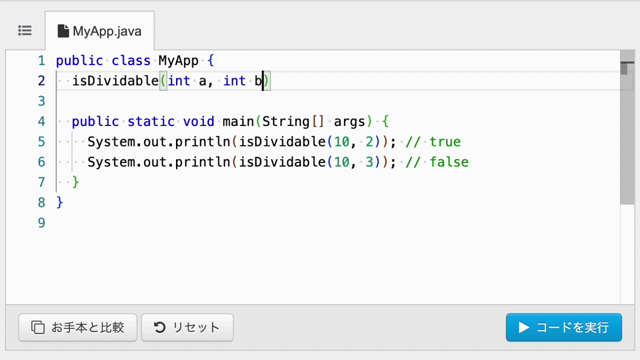Click the // false comment on line 6
Viewport: 640px width, 360px height.
437,162
